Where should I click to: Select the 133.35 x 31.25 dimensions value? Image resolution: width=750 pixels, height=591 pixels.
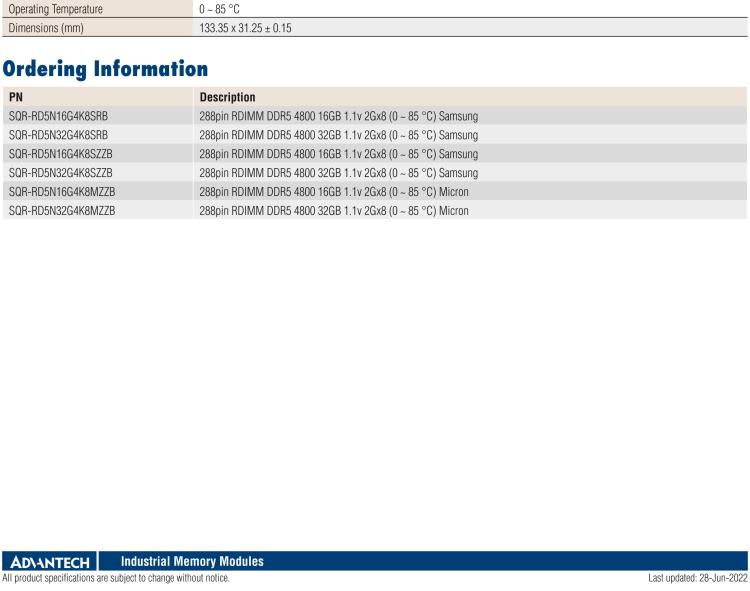point(245,28)
